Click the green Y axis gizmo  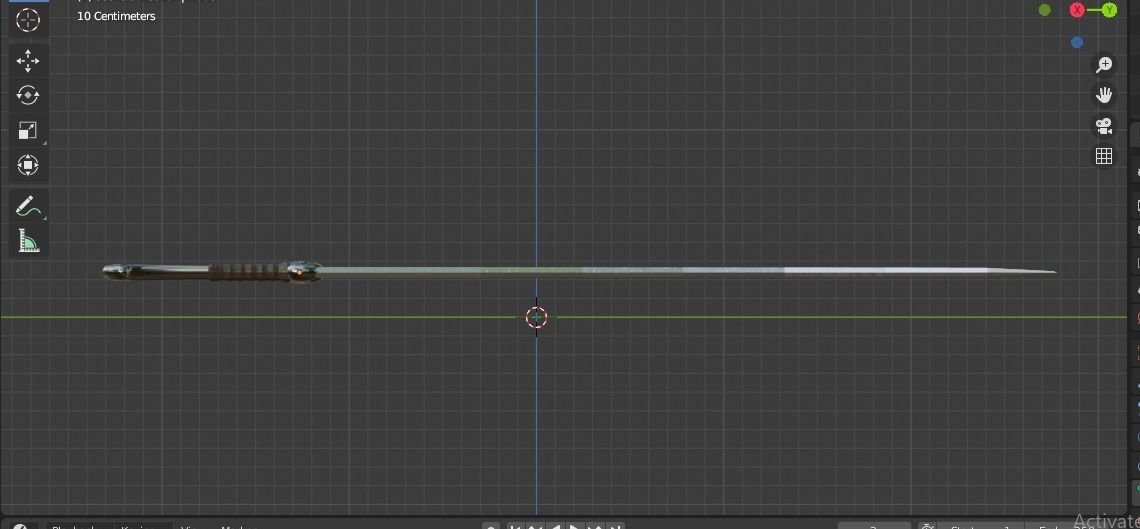[1109, 10]
